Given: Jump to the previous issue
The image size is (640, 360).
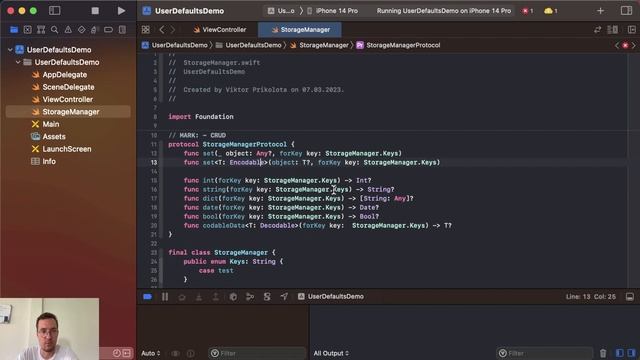Looking at the screenshot, I should [x=617, y=45].
